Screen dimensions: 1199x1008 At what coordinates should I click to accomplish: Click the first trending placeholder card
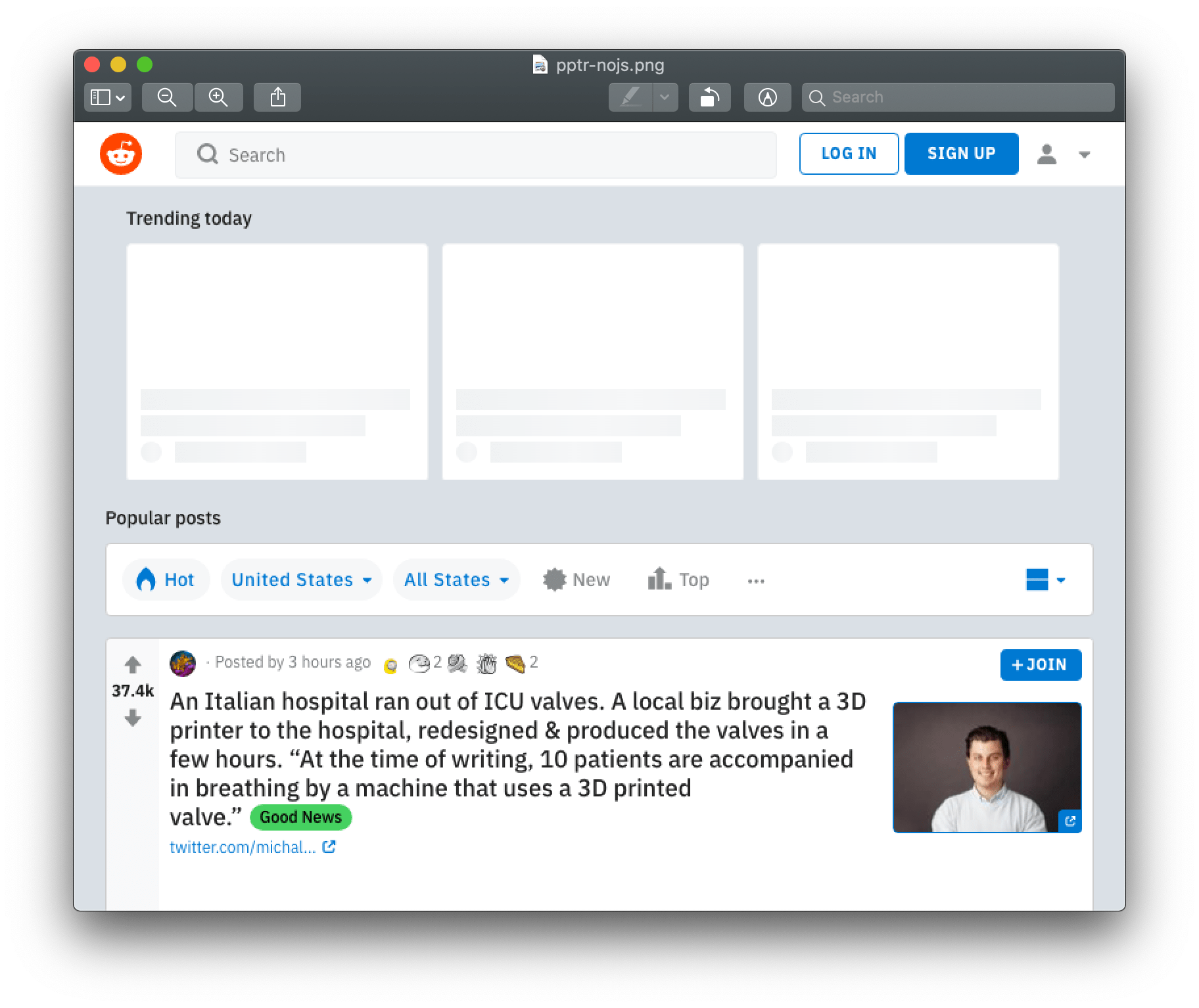click(x=277, y=361)
